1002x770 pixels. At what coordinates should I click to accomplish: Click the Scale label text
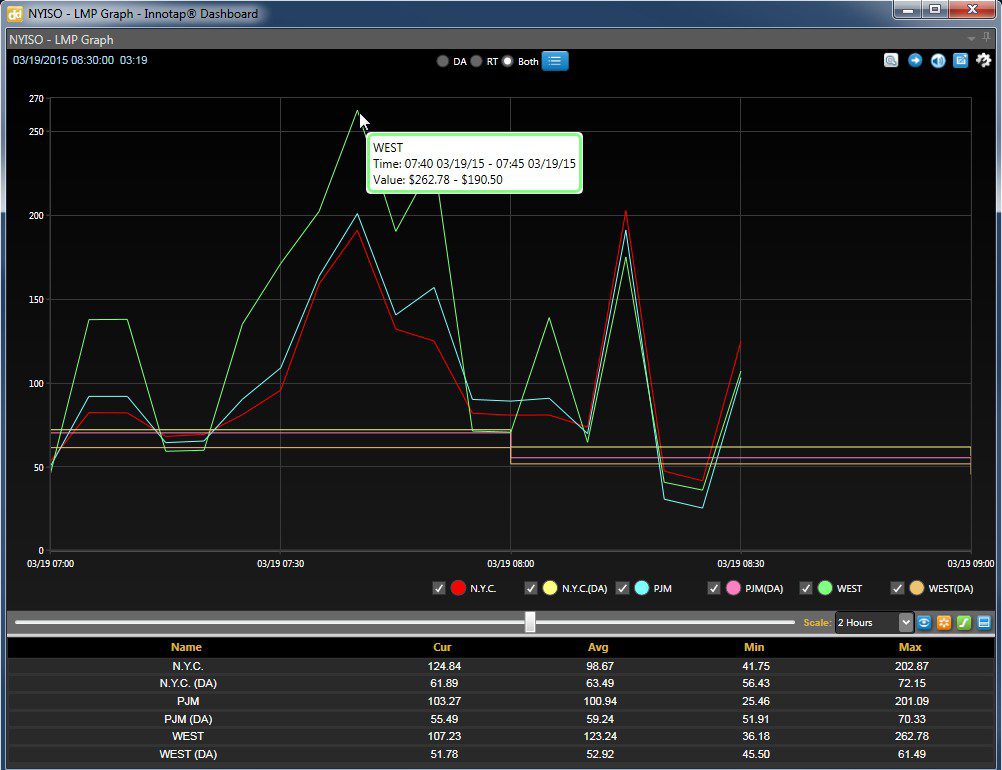click(817, 622)
